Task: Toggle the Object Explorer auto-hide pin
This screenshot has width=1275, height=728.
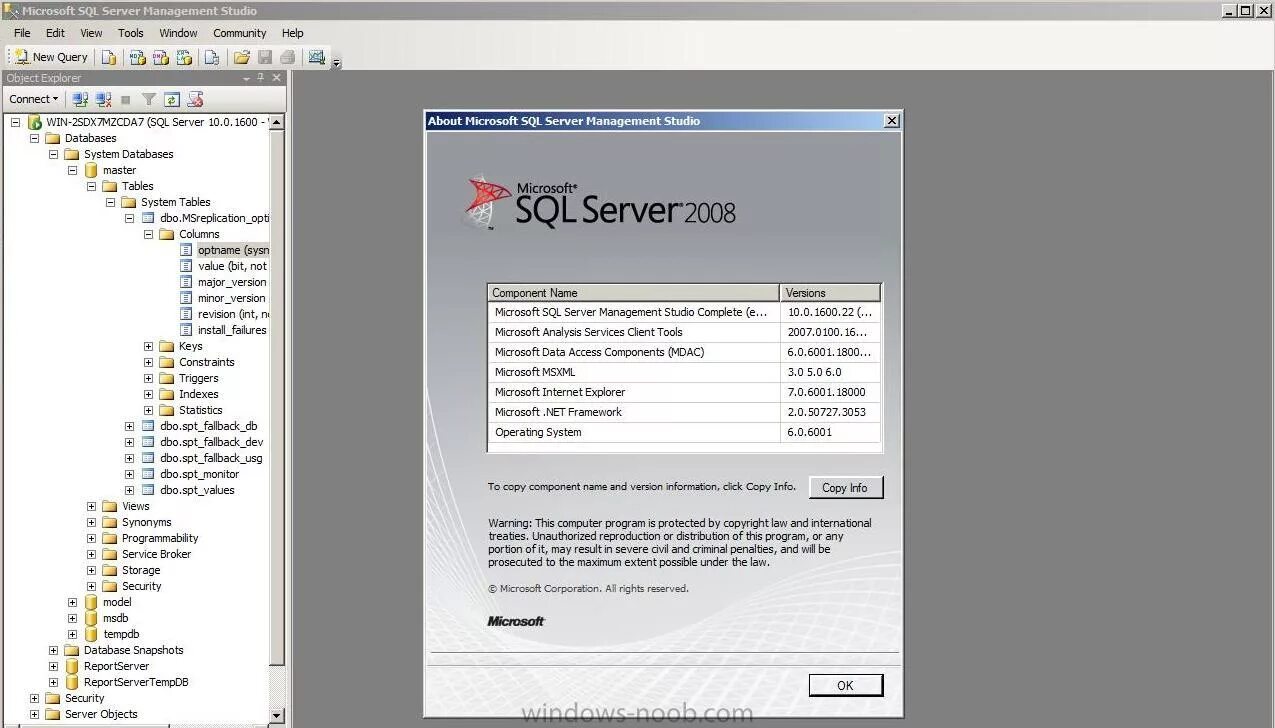Action: click(261, 78)
